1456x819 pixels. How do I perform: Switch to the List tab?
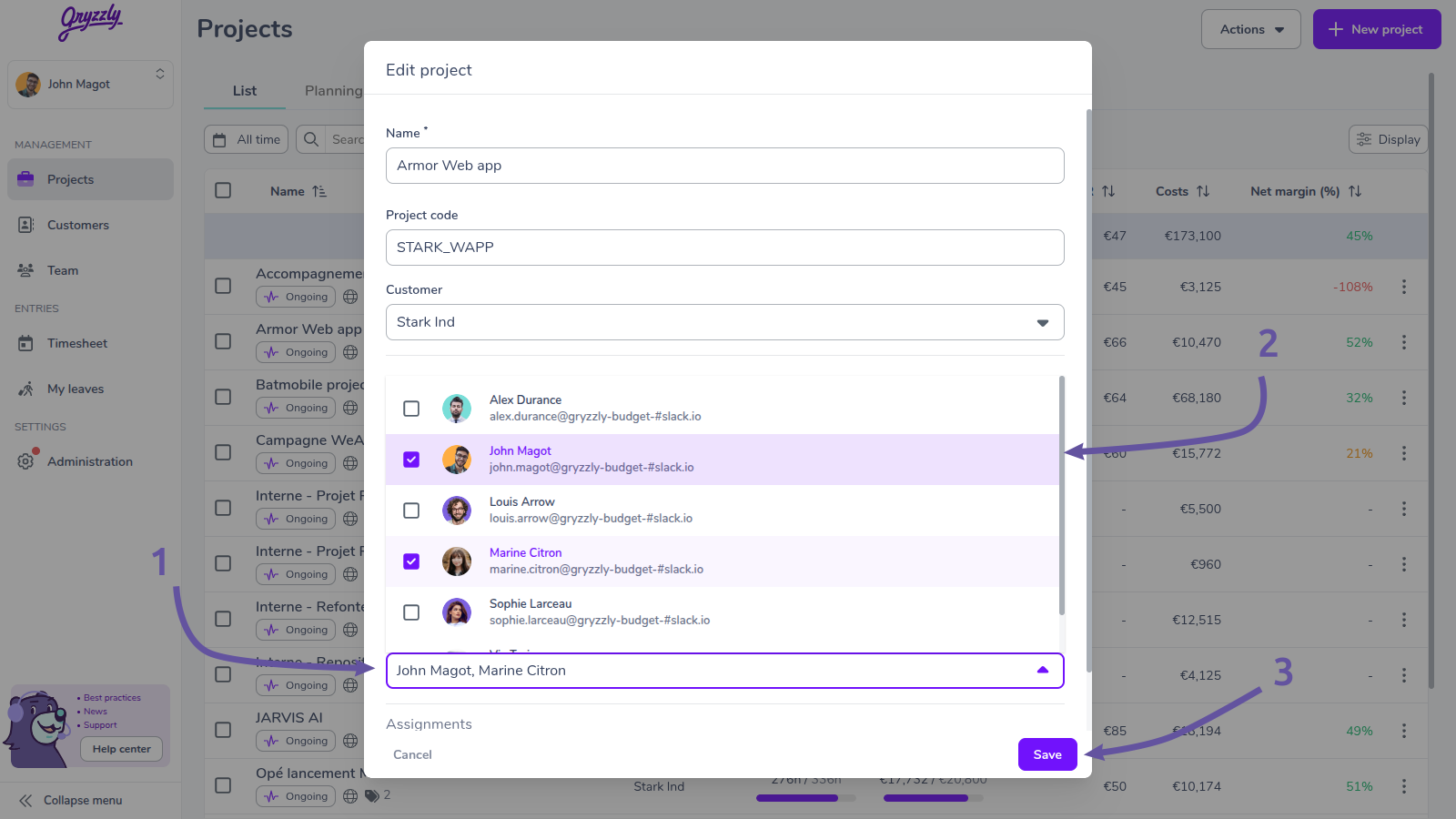pyautogui.click(x=245, y=90)
